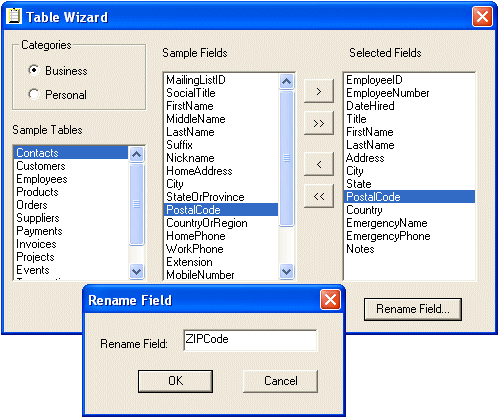The image size is (498, 417).
Task: Select HomePhone sample field
Action: [221, 236]
